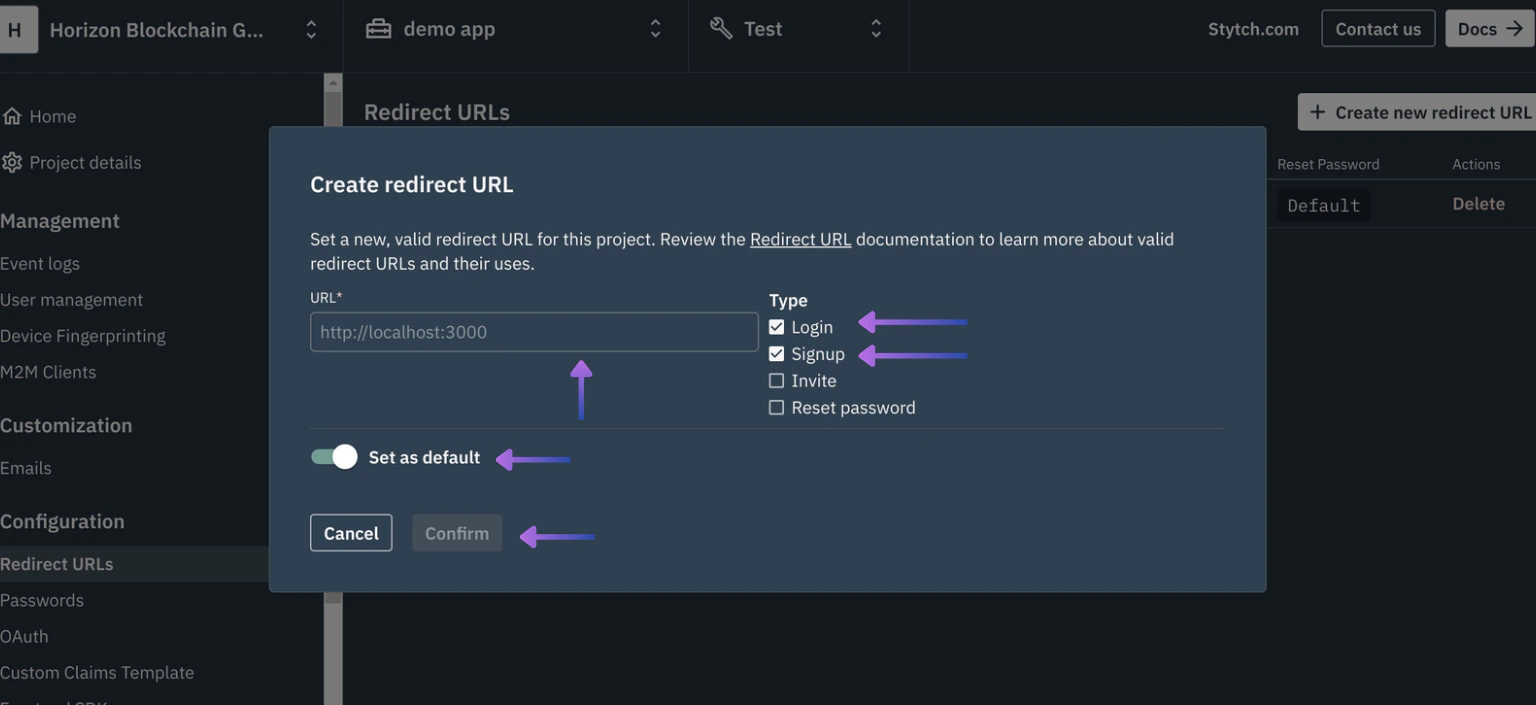Click the Home icon in the sidebar
The height and width of the screenshot is (705, 1536).
[x=14, y=115]
